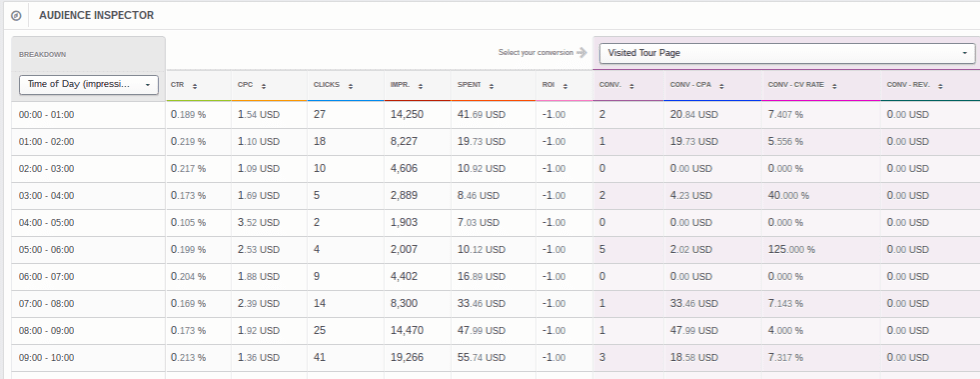Select the 09:00 - 10:00 row label
This screenshot has width=980, height=379.
click(46, 358)
